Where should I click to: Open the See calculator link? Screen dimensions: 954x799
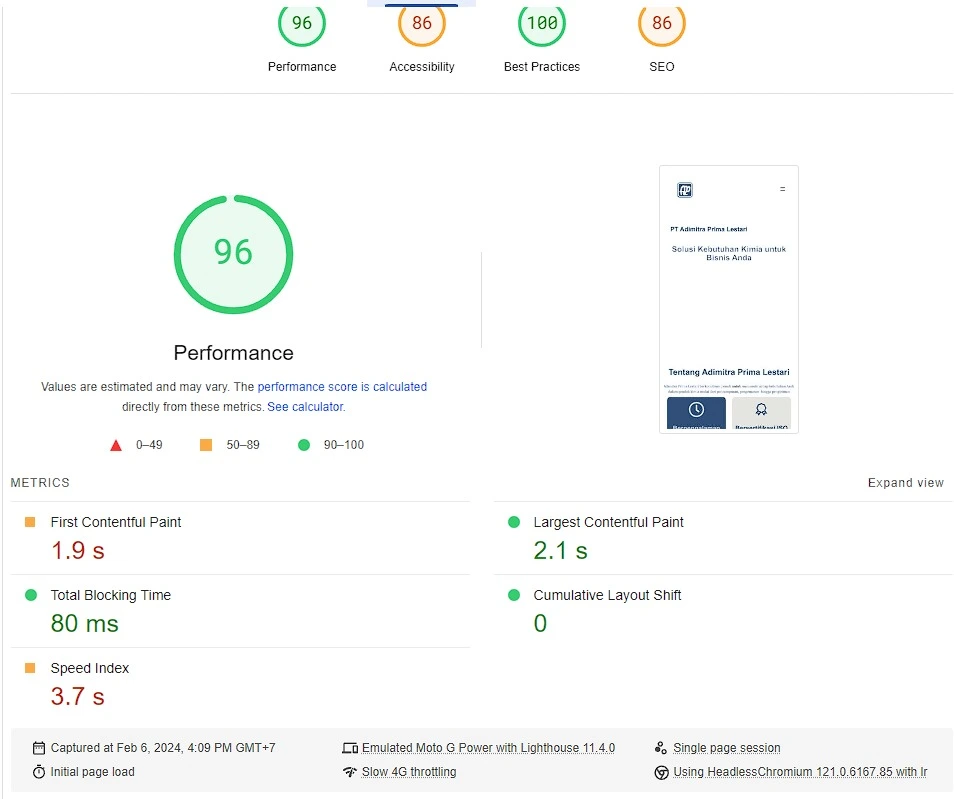tap(305, 407)
